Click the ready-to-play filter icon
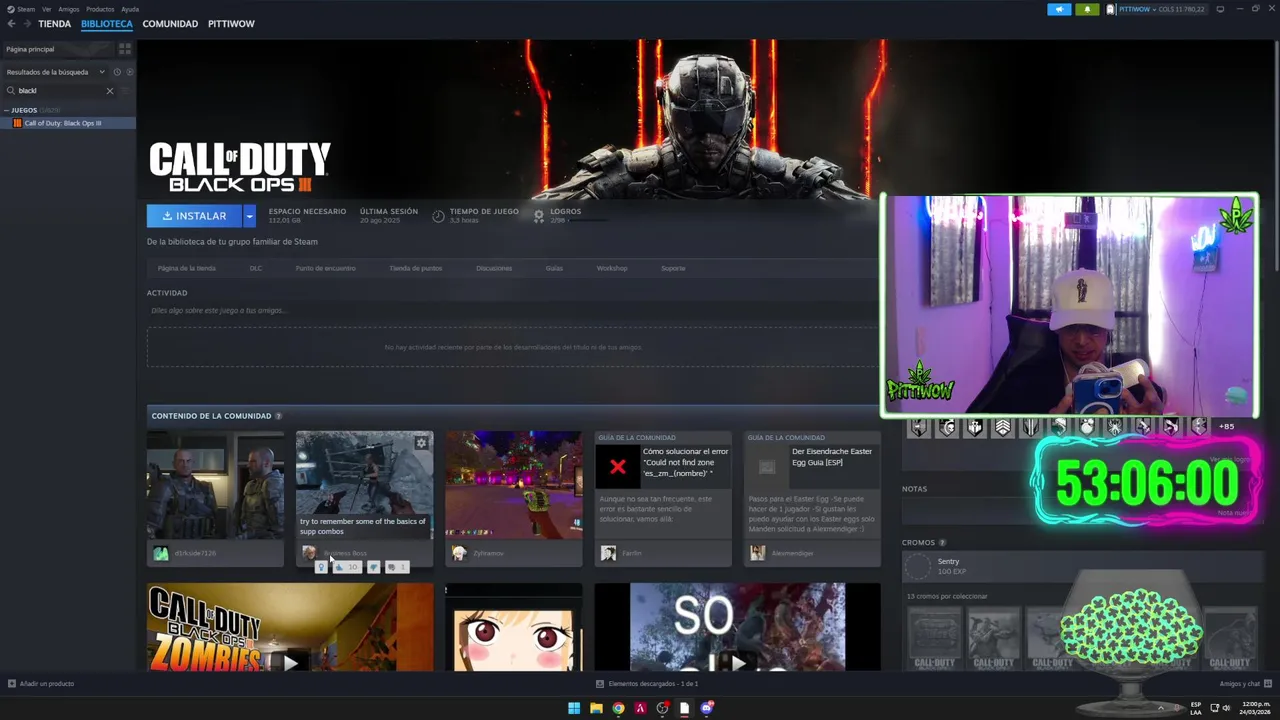The height and width of the screenshot is (720, 1280). pyautogui.click(x=130, y=72)
